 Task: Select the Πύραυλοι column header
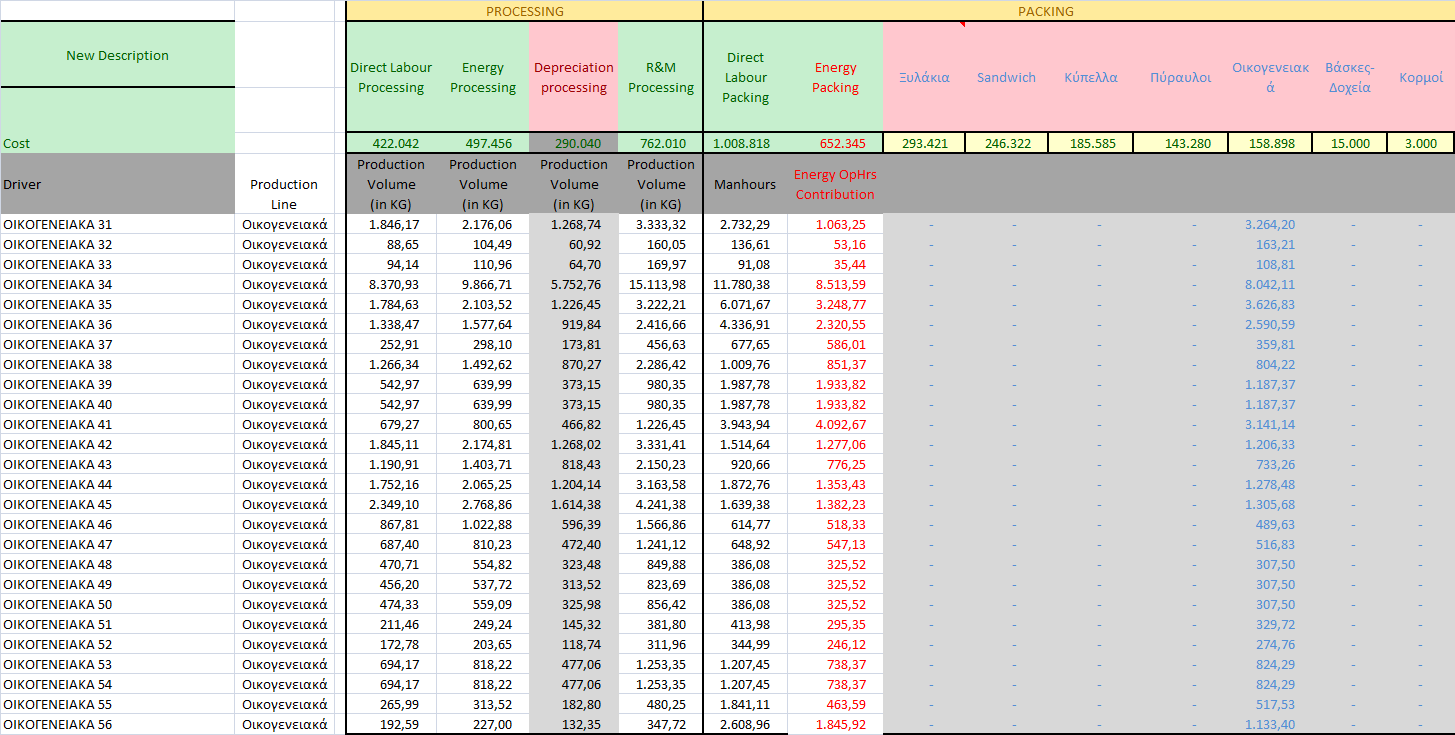tap(1181, 77)
